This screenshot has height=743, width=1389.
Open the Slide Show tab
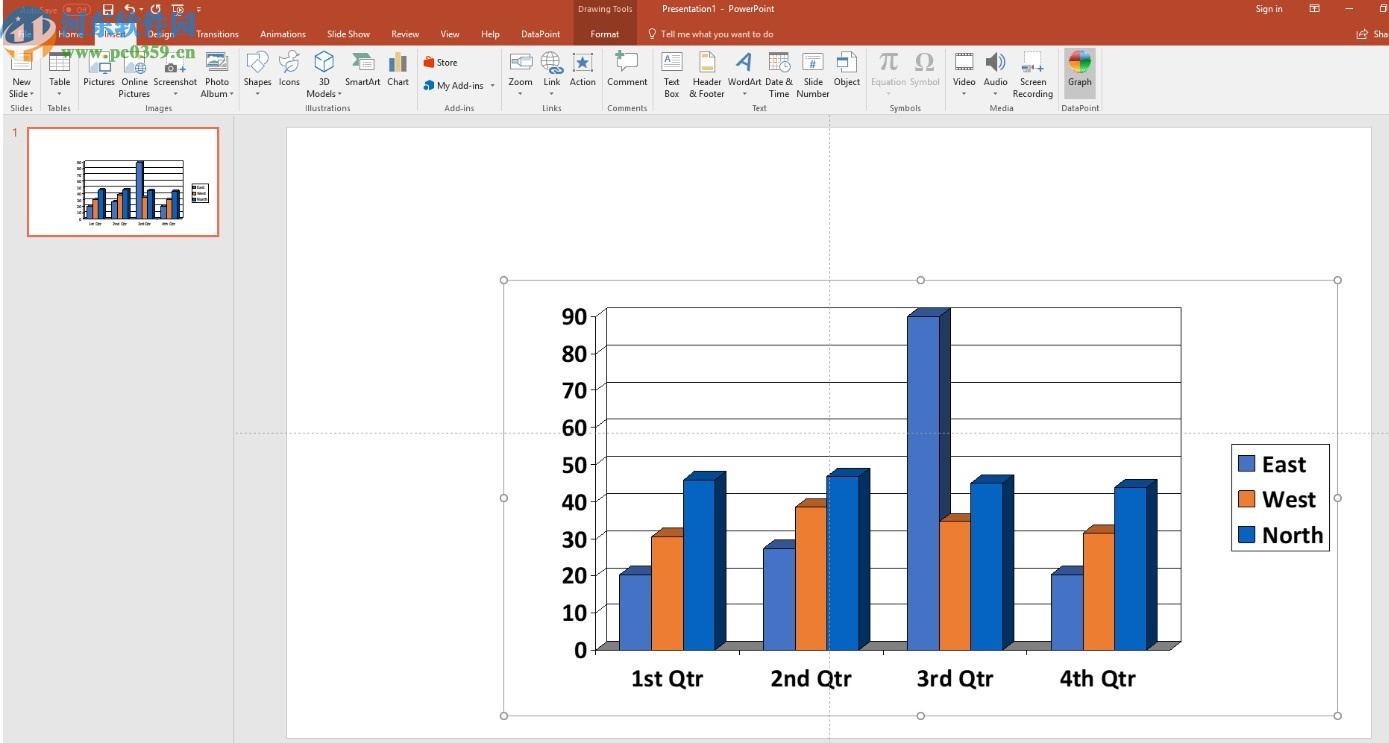pyautogui.click(x=348, y=34)
